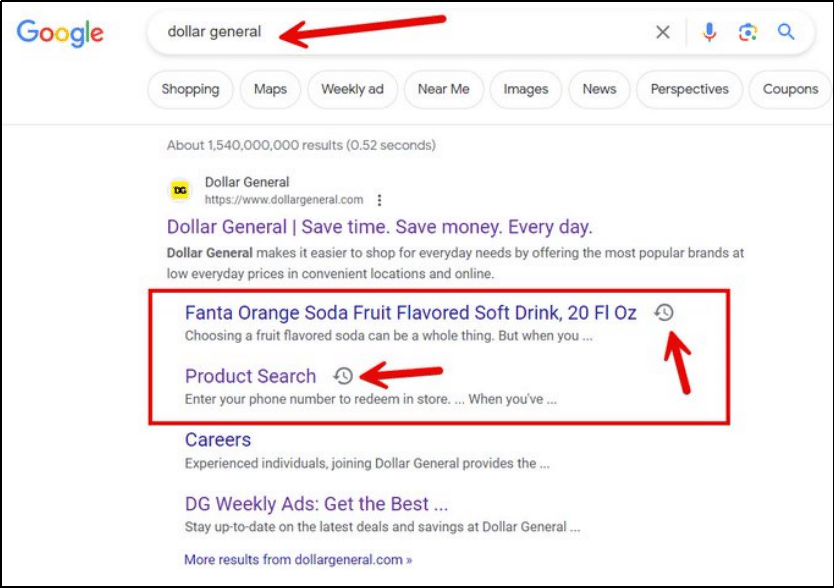Open the Careers sitelink
The height and width of the screenshot is (588, 834).
coord(218,440)
